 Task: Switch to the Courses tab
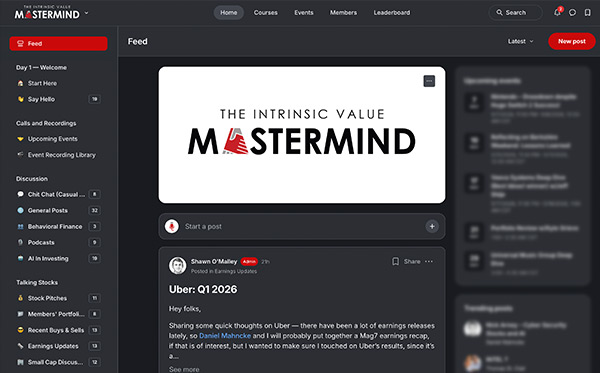[x=266, y=13]
